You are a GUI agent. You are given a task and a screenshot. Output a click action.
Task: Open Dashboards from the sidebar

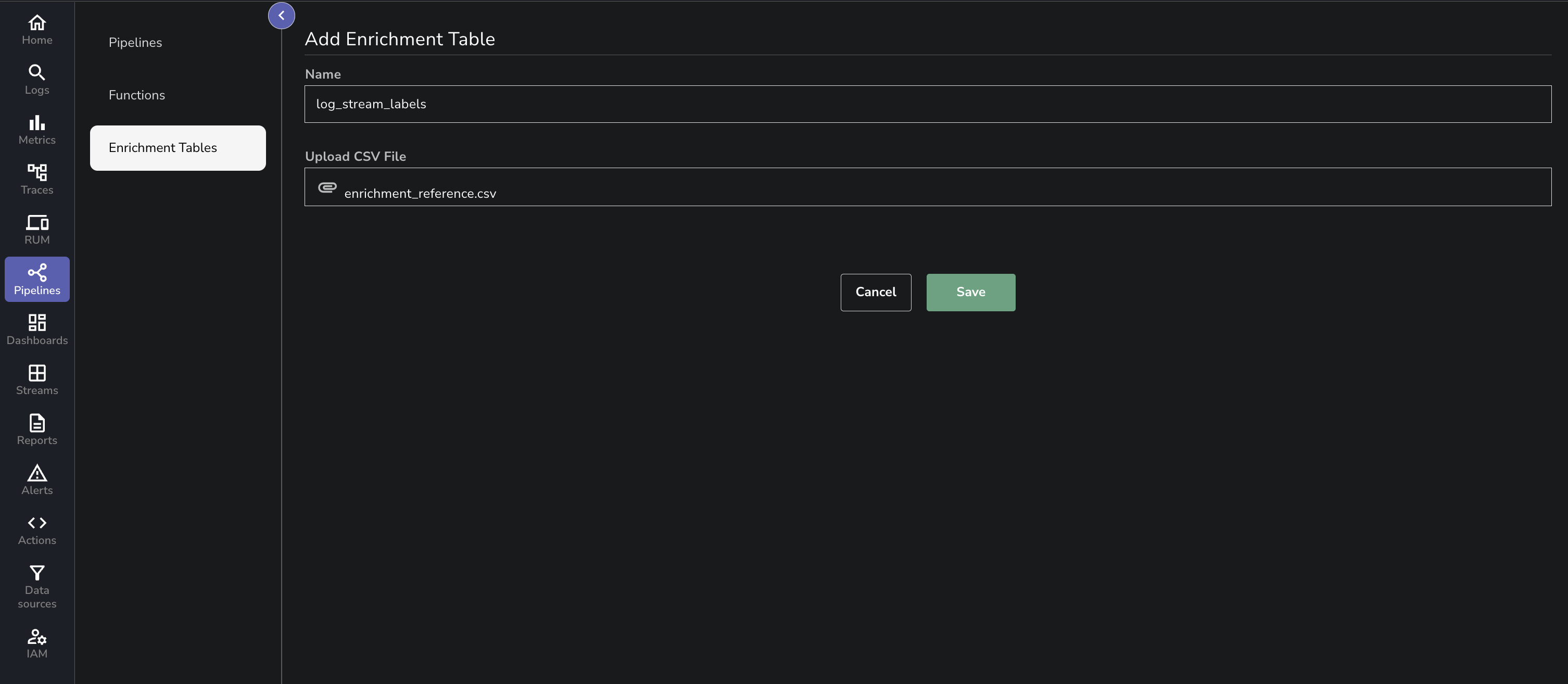36,329
